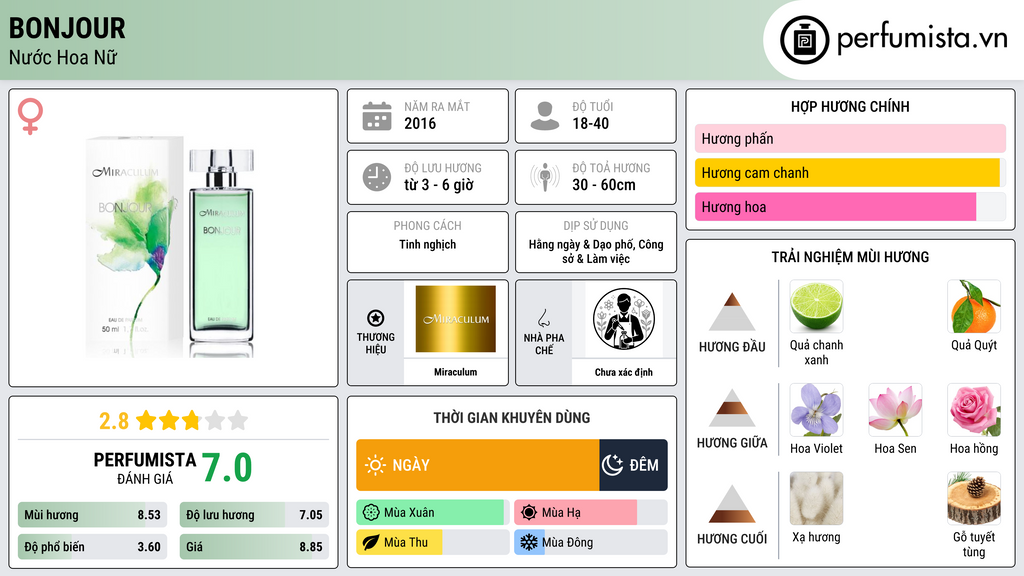The height and width of the screenshot is (576, 1024).
Task: Click the Giá 8.85 score bar
Action: coord(254,547)
